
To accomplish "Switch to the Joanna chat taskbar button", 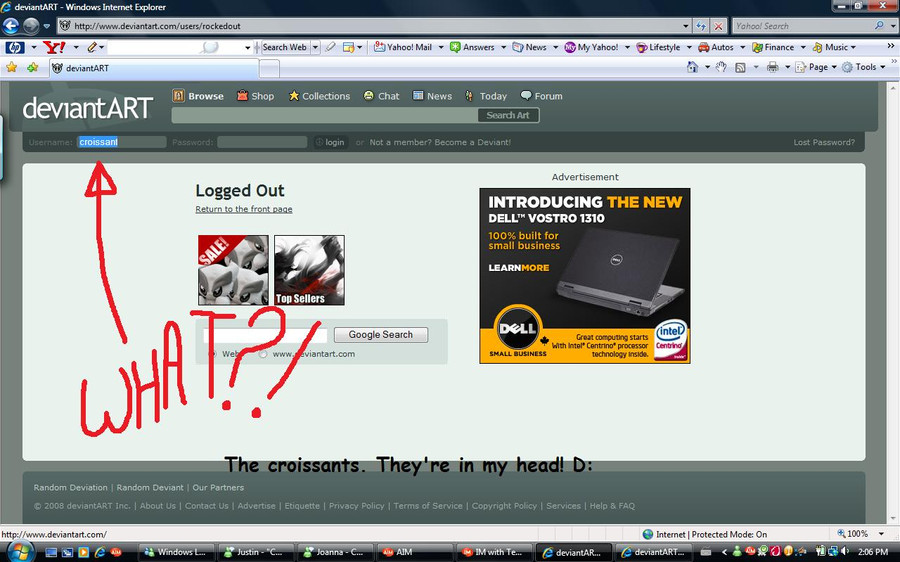I will coord(336,552).
